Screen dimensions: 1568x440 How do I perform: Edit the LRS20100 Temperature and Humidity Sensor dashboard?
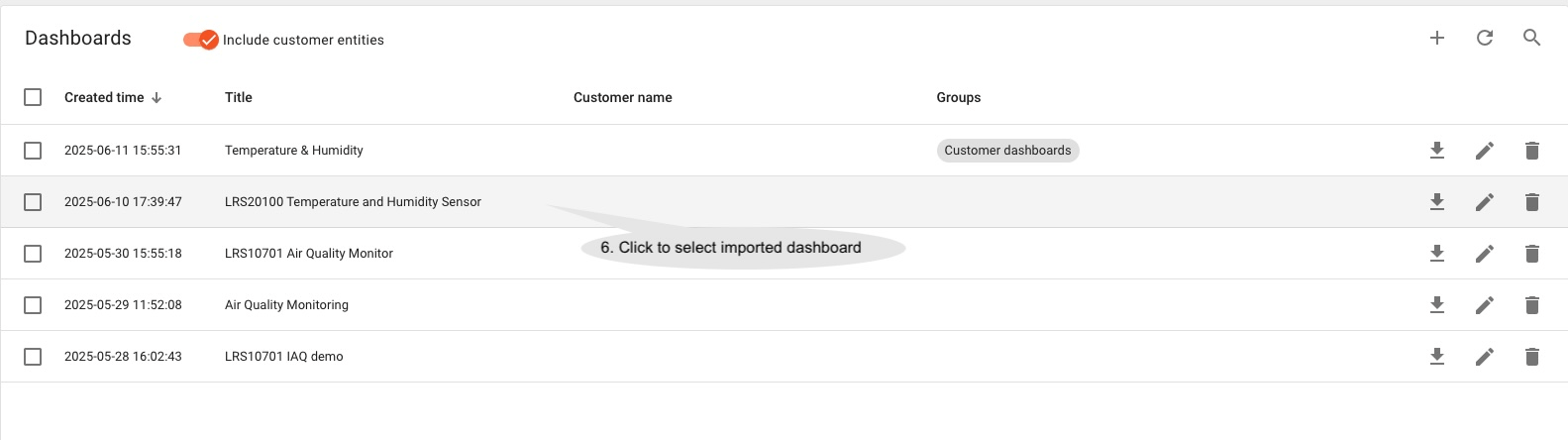click(1484, 202)
